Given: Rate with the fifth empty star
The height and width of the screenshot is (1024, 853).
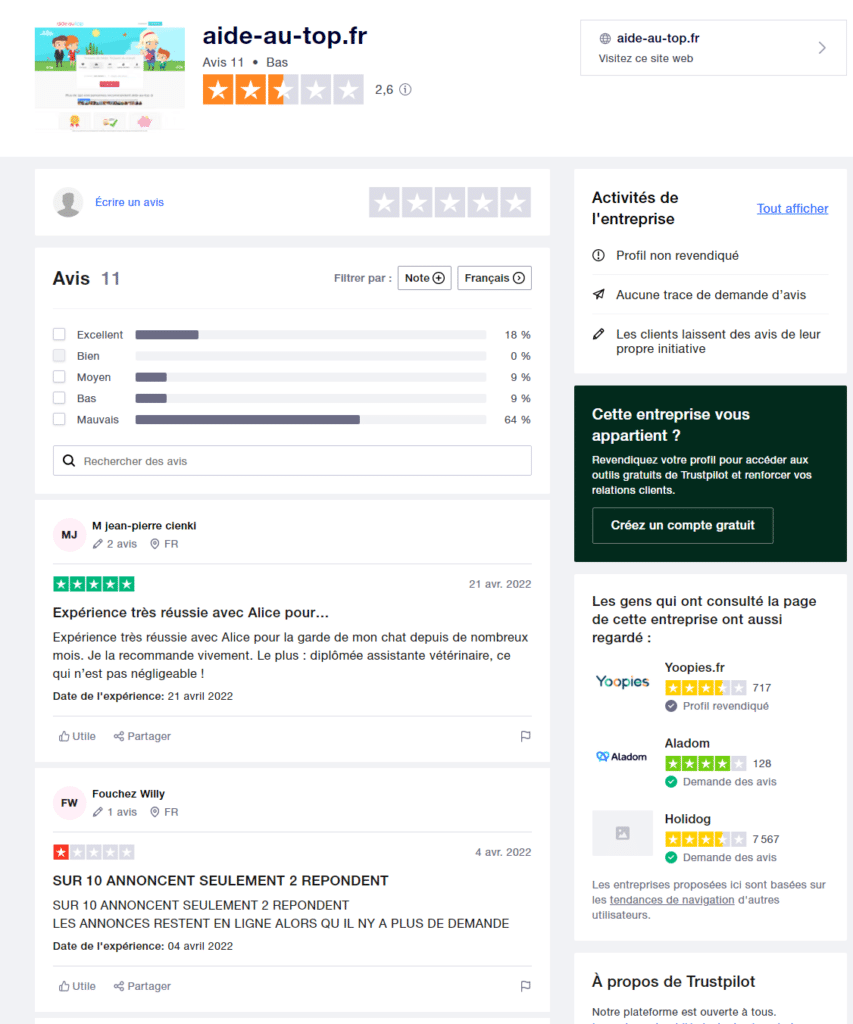Looking at the screenshot, I should 515,202.
